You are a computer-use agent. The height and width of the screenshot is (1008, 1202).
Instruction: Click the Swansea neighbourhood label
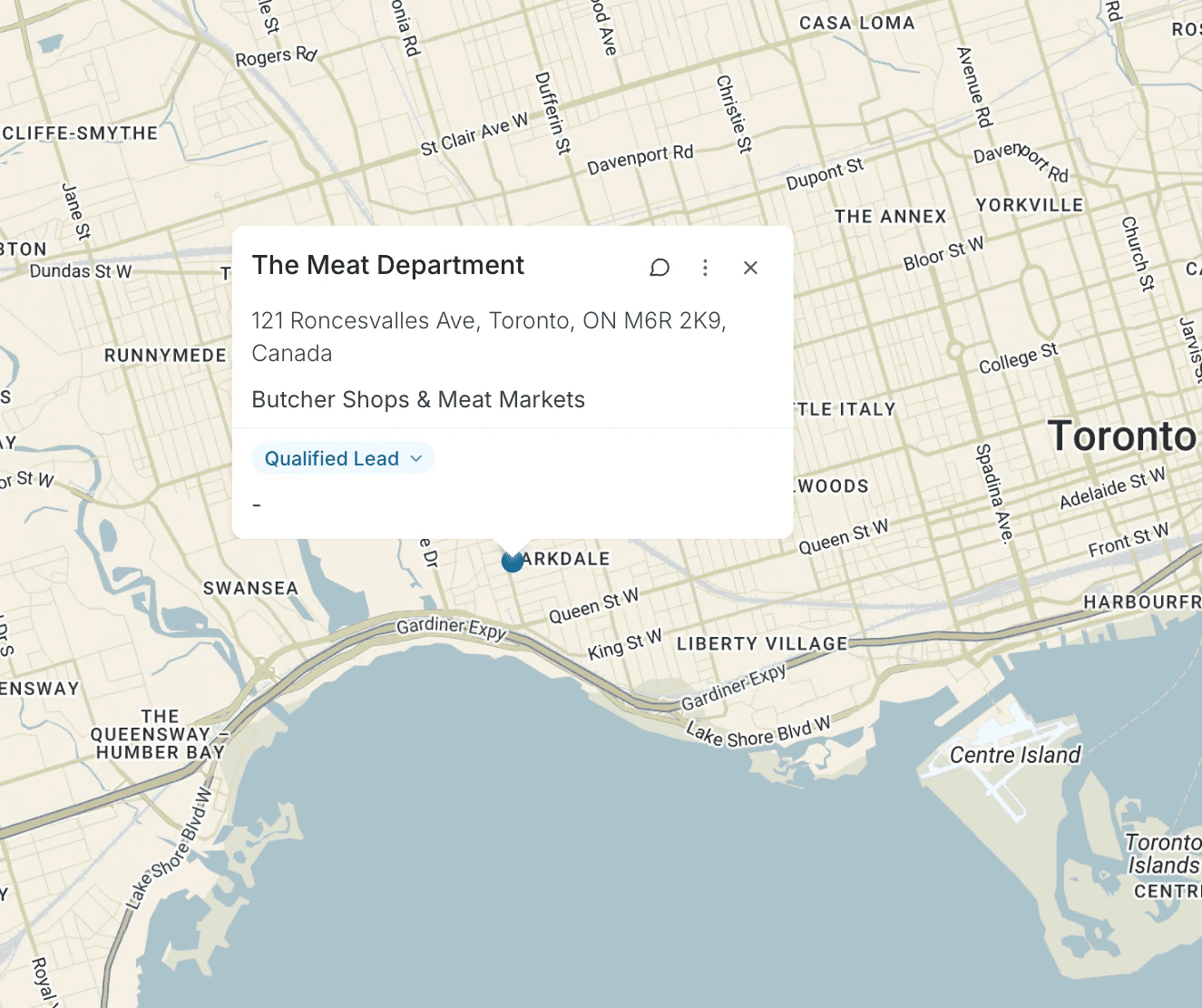click(250, 589)
